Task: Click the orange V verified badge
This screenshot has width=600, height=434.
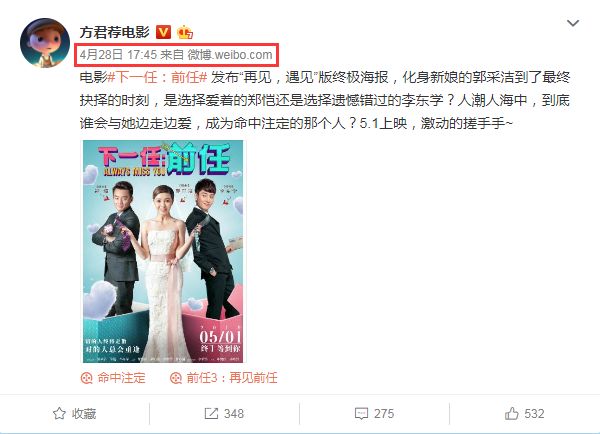Action: click(163, 32)
